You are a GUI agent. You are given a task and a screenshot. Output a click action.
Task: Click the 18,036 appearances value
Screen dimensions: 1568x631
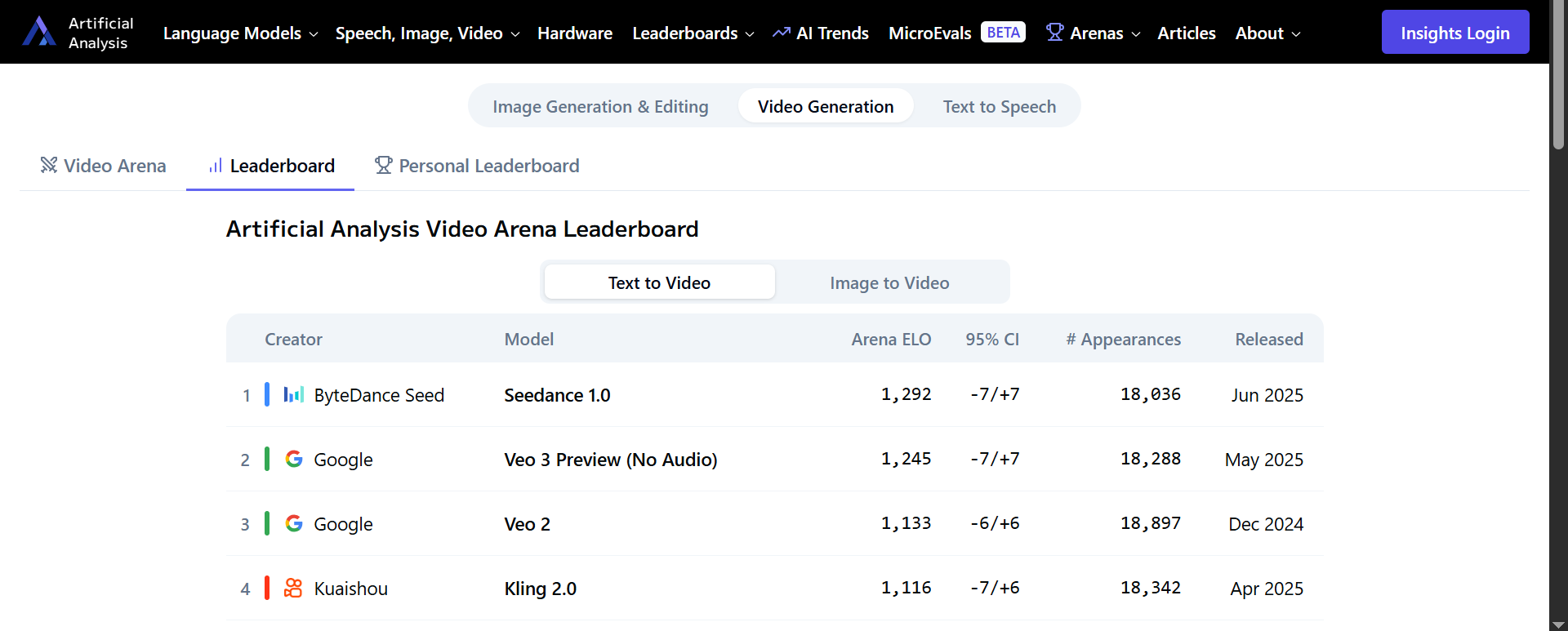1151,394
